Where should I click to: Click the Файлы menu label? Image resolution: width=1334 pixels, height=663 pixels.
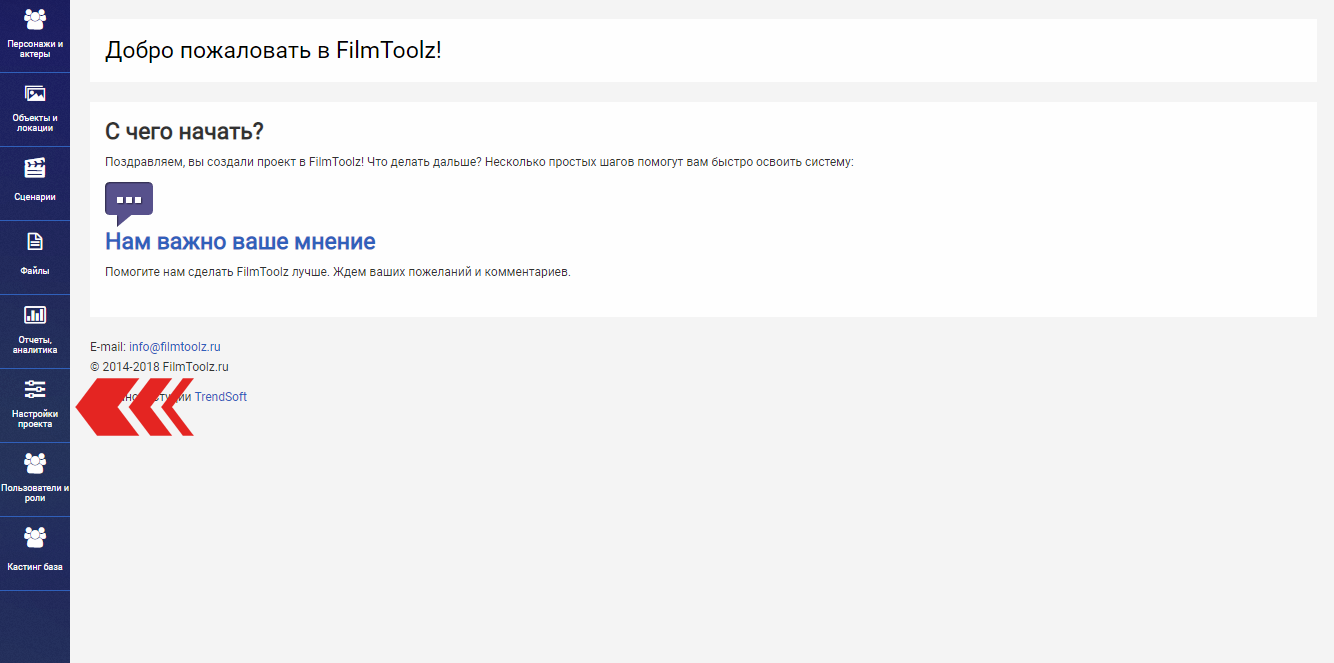click(x=35, y=271)
